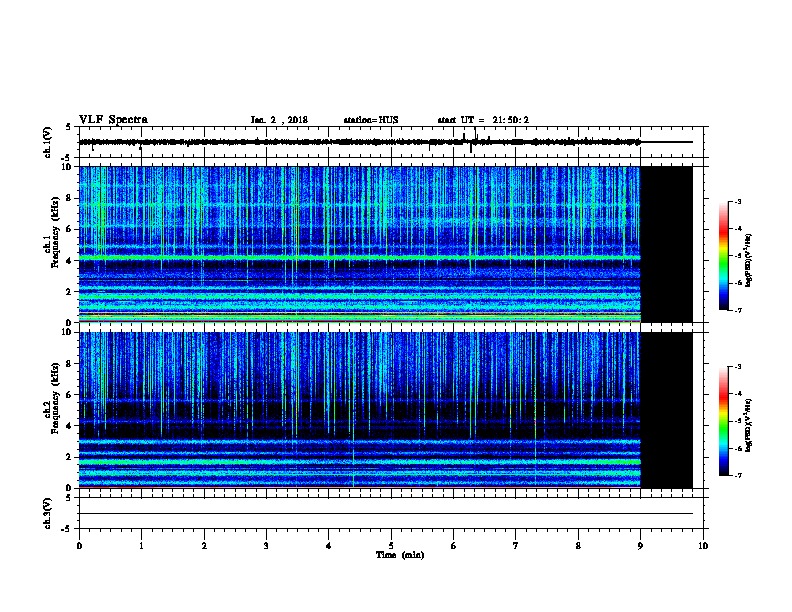Click the "ch.3(V)" axis label

(47, 513)
